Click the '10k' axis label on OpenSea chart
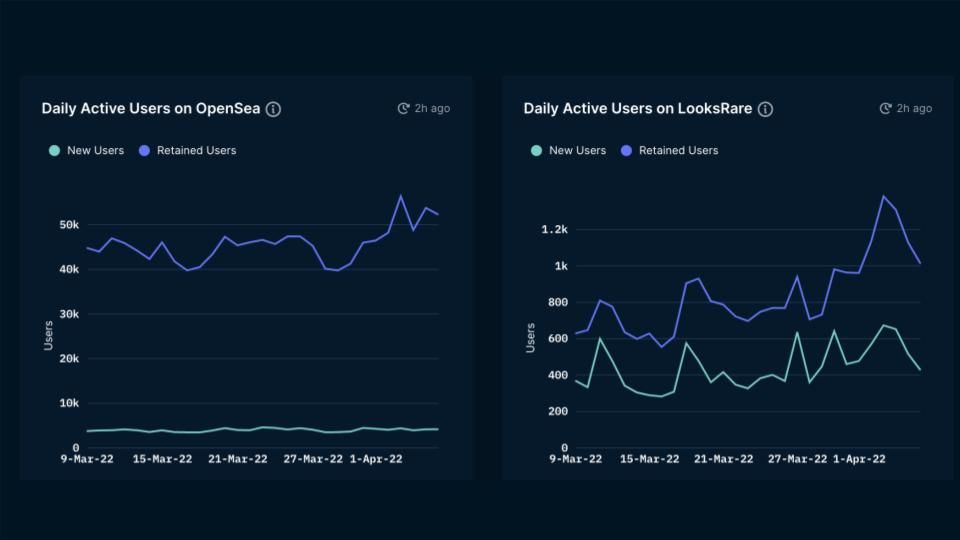Viewport: 960px width, 540px height. coord(69,403)
